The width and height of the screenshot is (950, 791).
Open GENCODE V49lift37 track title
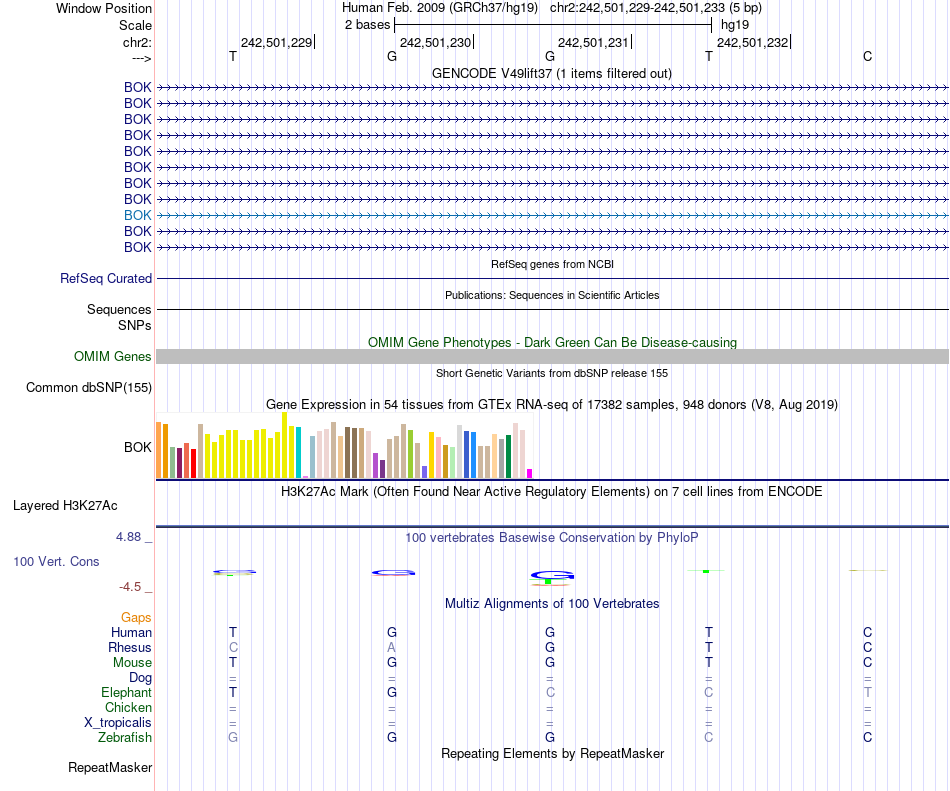(x=551, y=73)
